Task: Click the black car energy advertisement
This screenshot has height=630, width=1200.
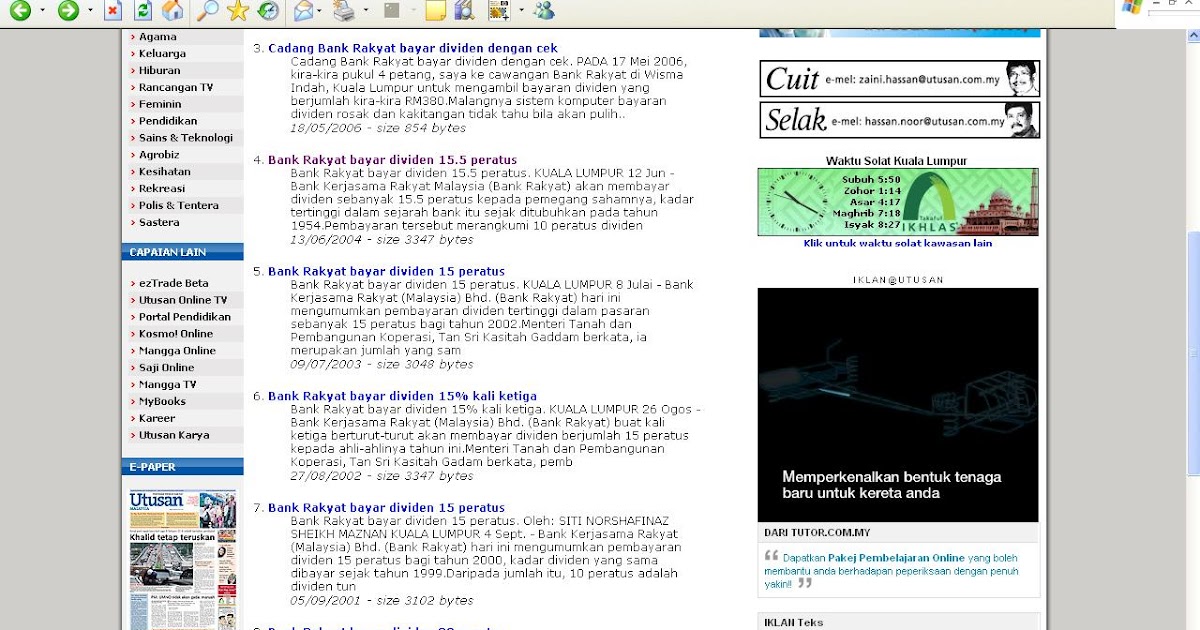Action: (898, 405)
